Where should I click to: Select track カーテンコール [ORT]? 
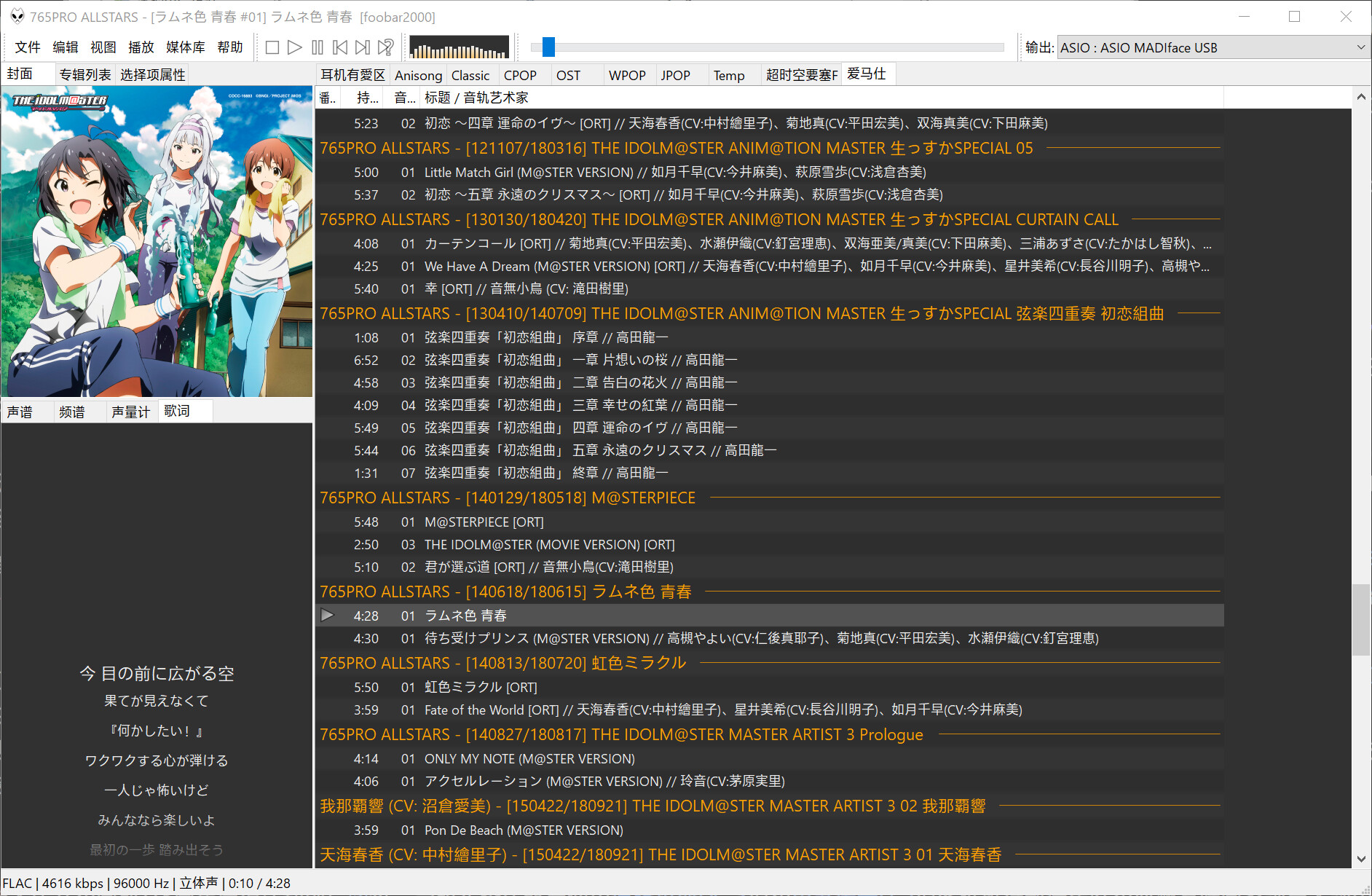tap(770, 243)
